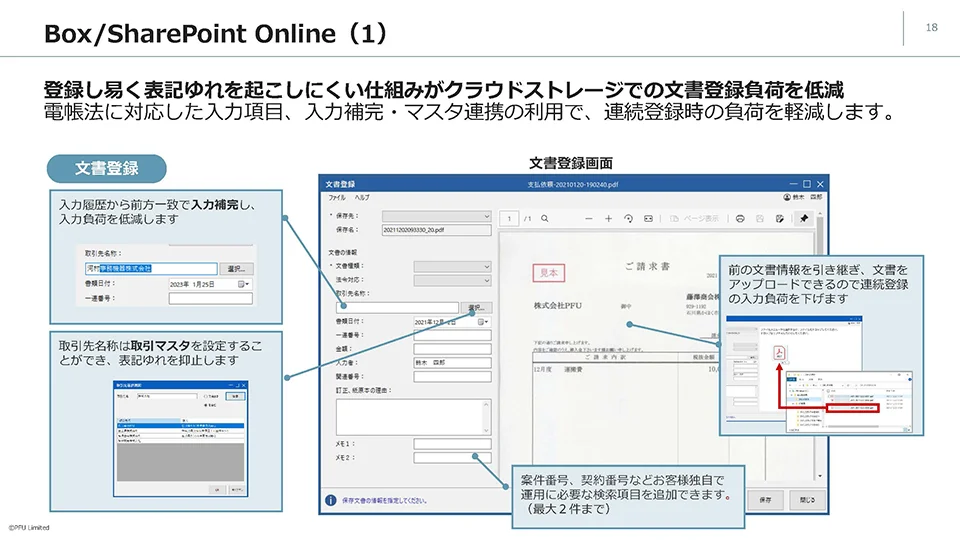Click the 取引先名称 field with highlighted company name
The width and height of the screenshot is (960, 540).
[151, 269]
